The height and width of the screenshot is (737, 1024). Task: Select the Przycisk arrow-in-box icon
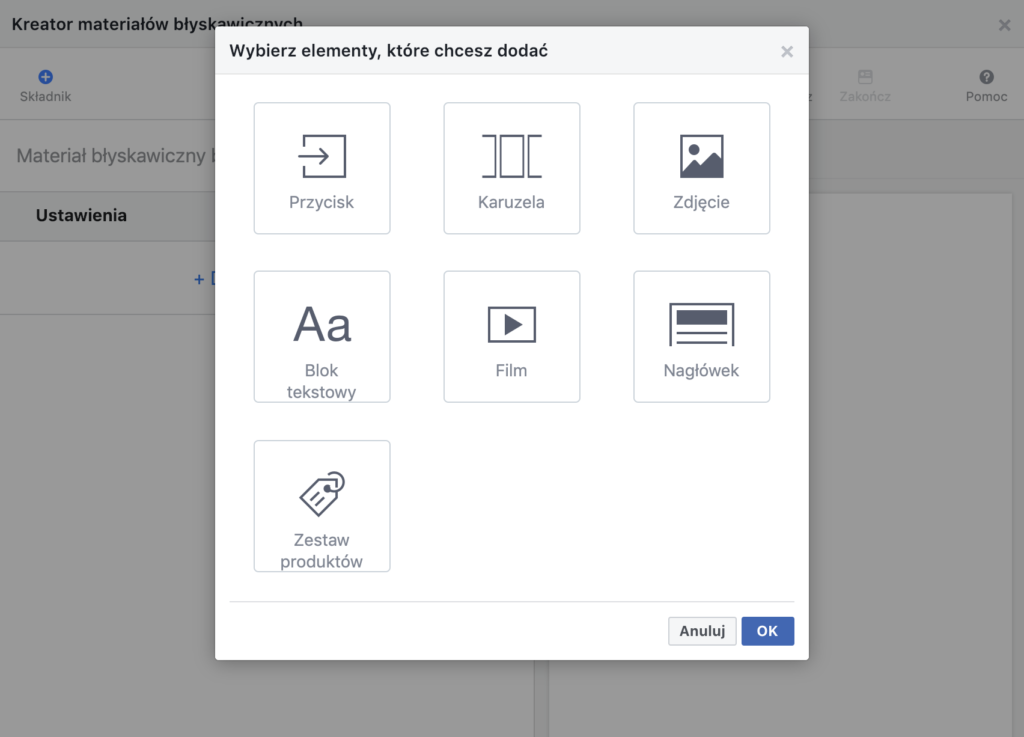[x=322, y=156]
